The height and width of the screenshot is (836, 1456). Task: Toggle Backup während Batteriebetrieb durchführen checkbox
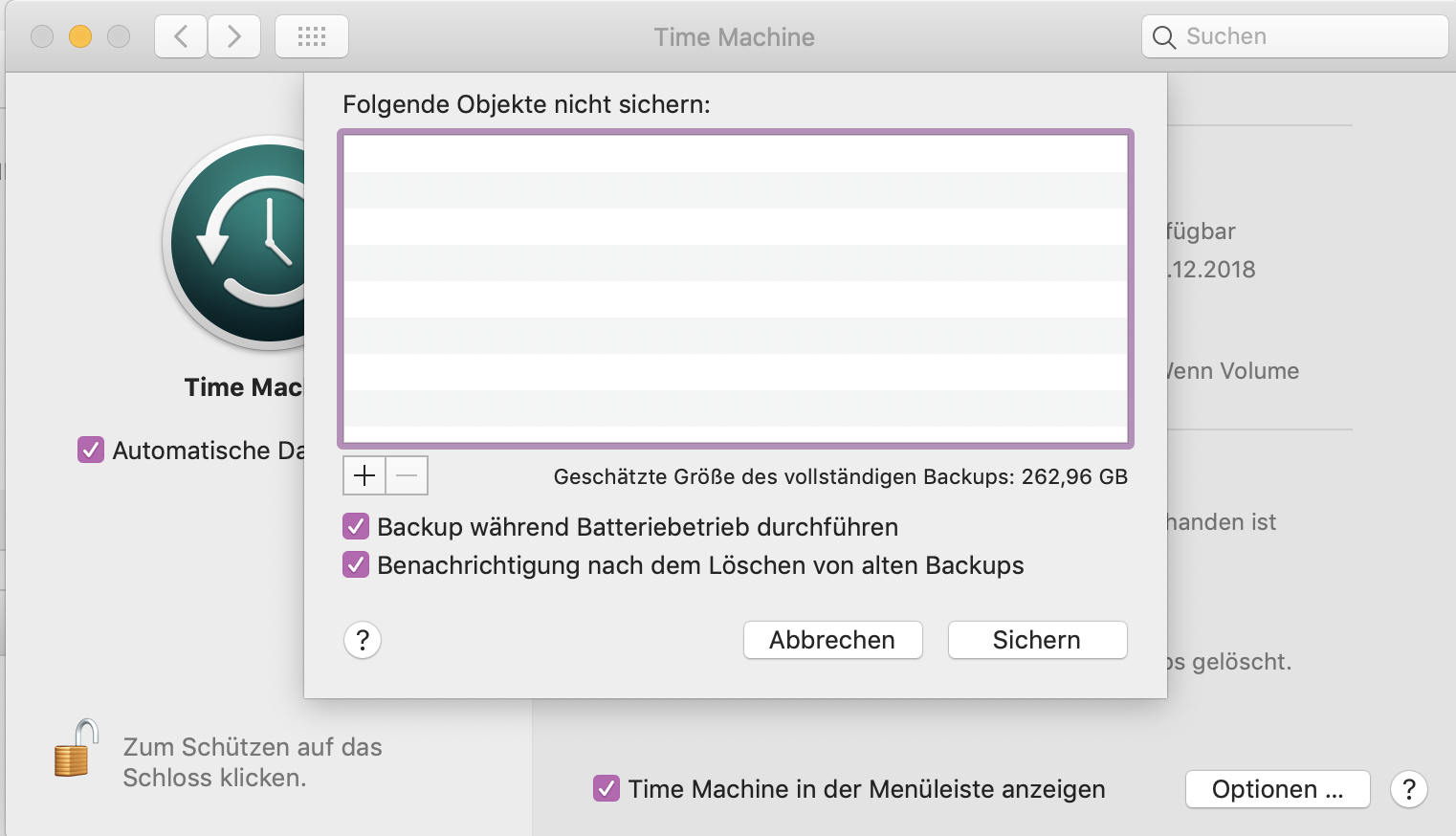tap(356, 527)
